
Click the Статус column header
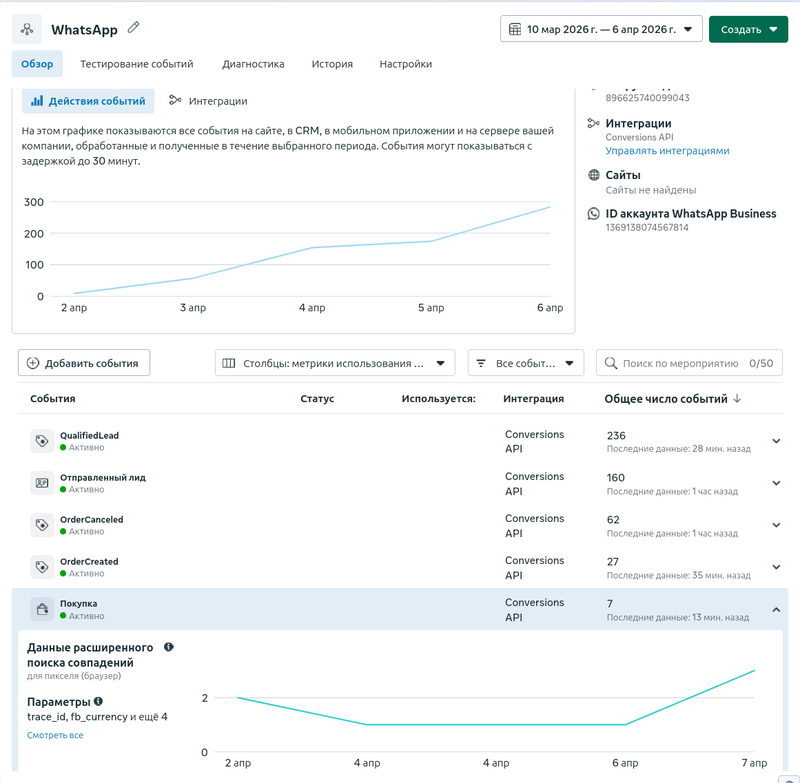tap(317, 398)
